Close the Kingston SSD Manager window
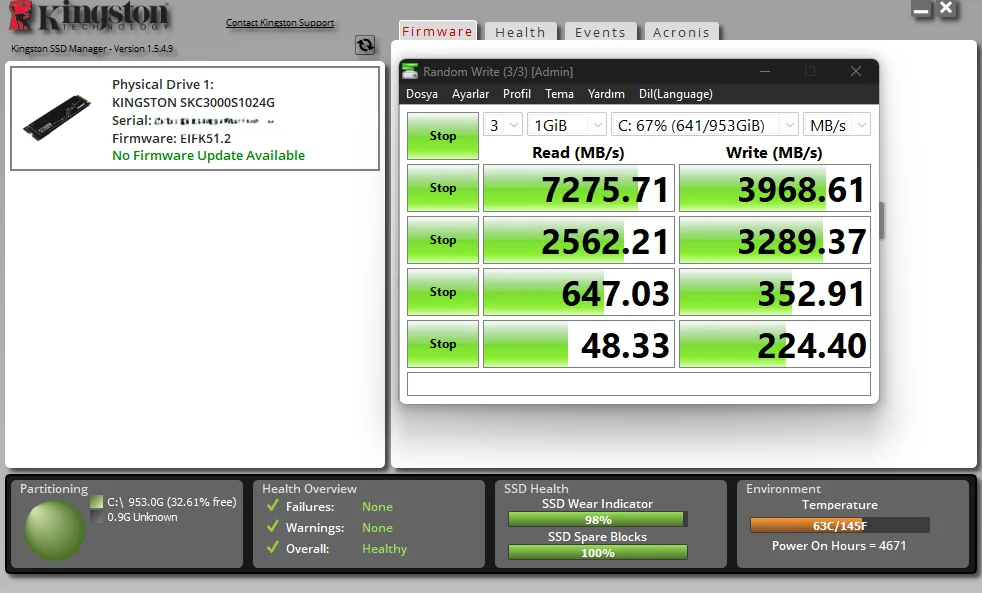Screen dimensions: 982x593 point(946,9)
